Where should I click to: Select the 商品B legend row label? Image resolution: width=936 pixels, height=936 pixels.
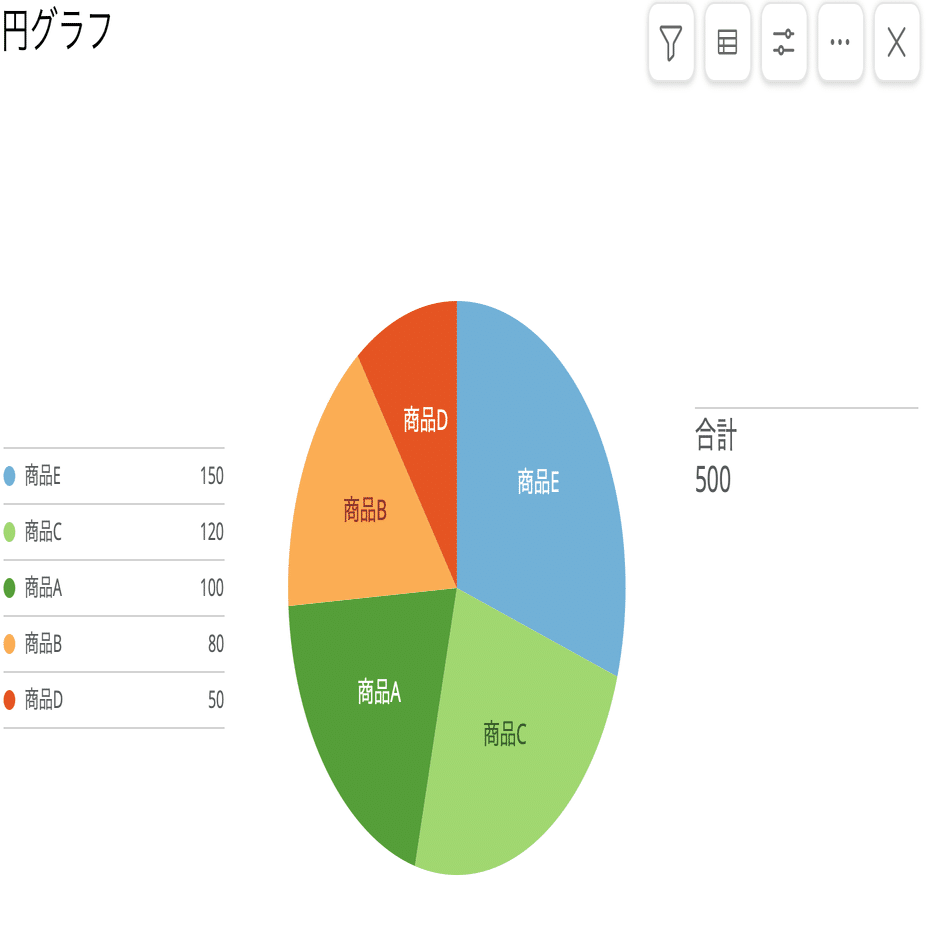click(43, 644)
